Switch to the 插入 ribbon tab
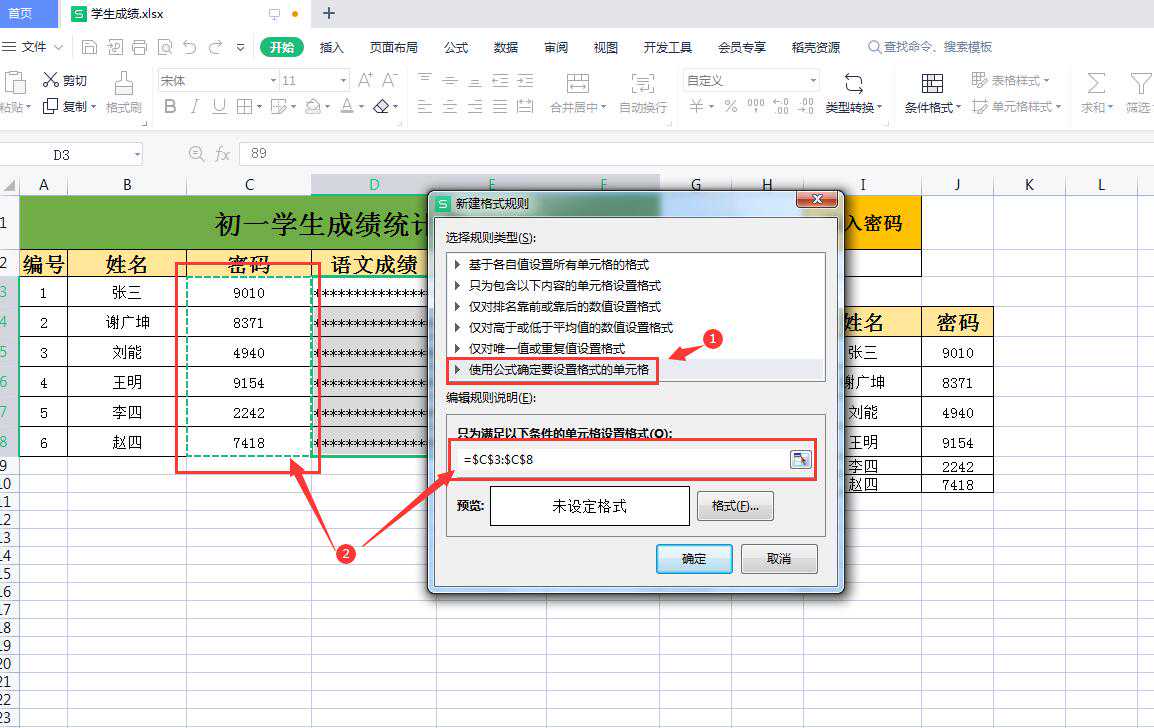 point(331,47)
